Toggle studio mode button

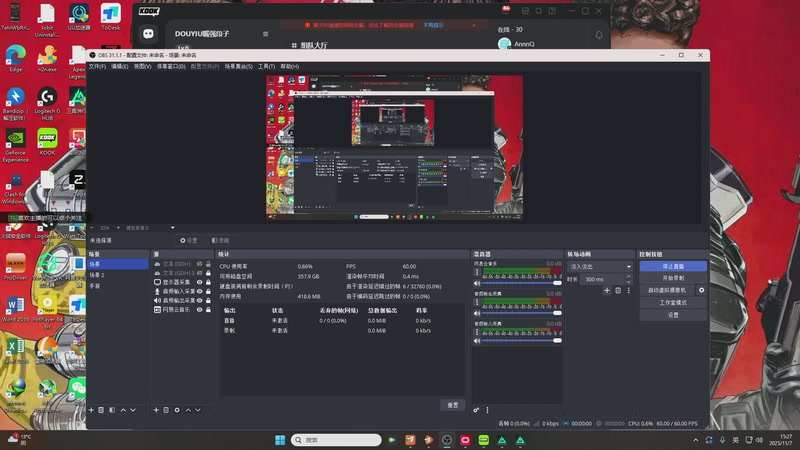(x=673, y=303)
